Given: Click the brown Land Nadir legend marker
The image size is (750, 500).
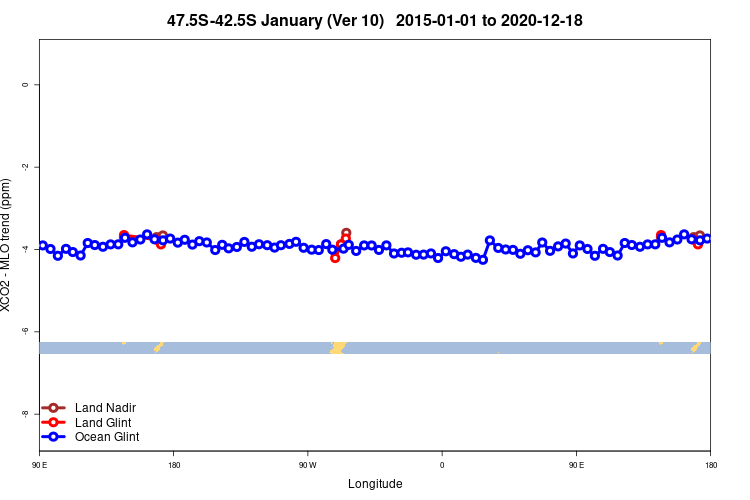Looking at the screenshot, I should [53, 408].
